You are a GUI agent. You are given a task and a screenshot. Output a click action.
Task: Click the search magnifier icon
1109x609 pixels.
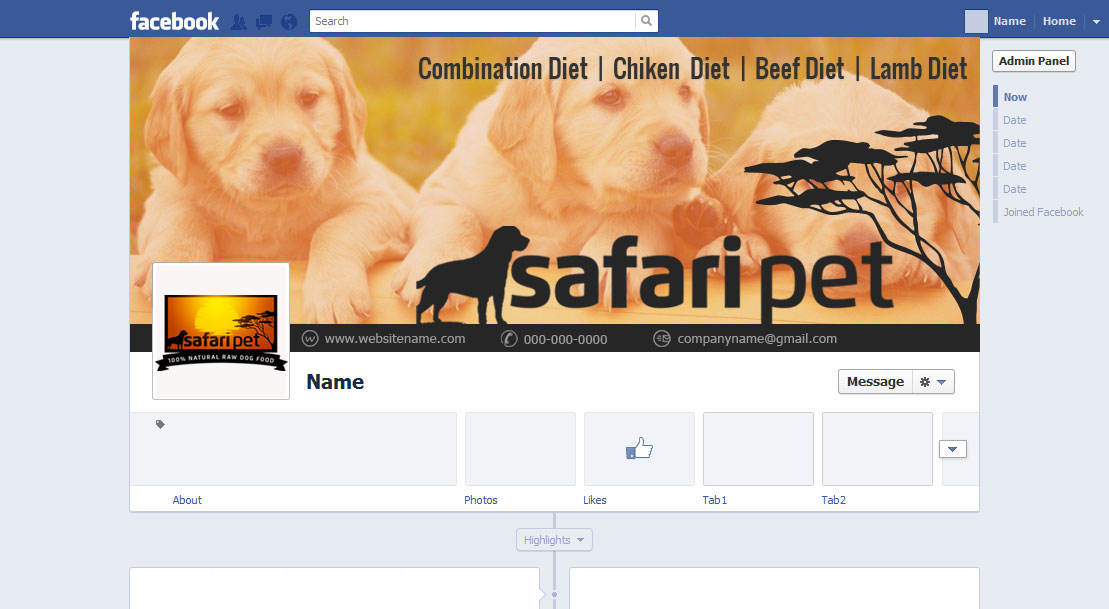(x=646, y=20)
